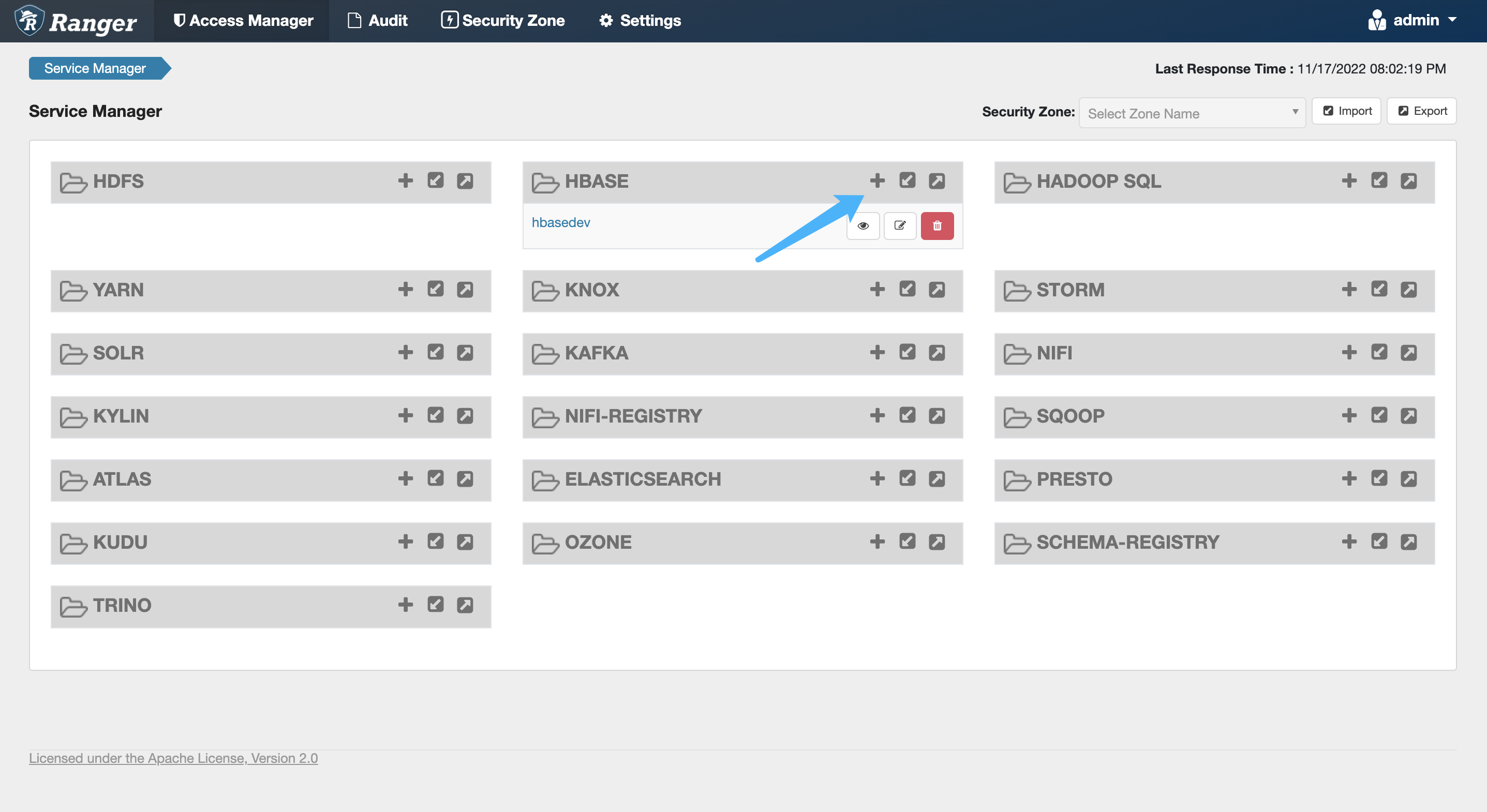Export PRESTO policies
The height and width of the screenshot is (812, 1487).
(1408, 478)
